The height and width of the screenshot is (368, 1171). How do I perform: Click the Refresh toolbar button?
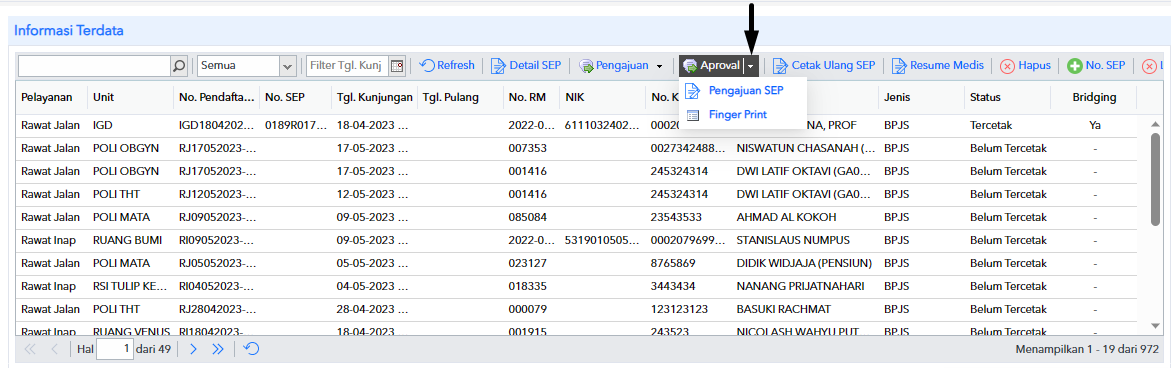[447, 66]
